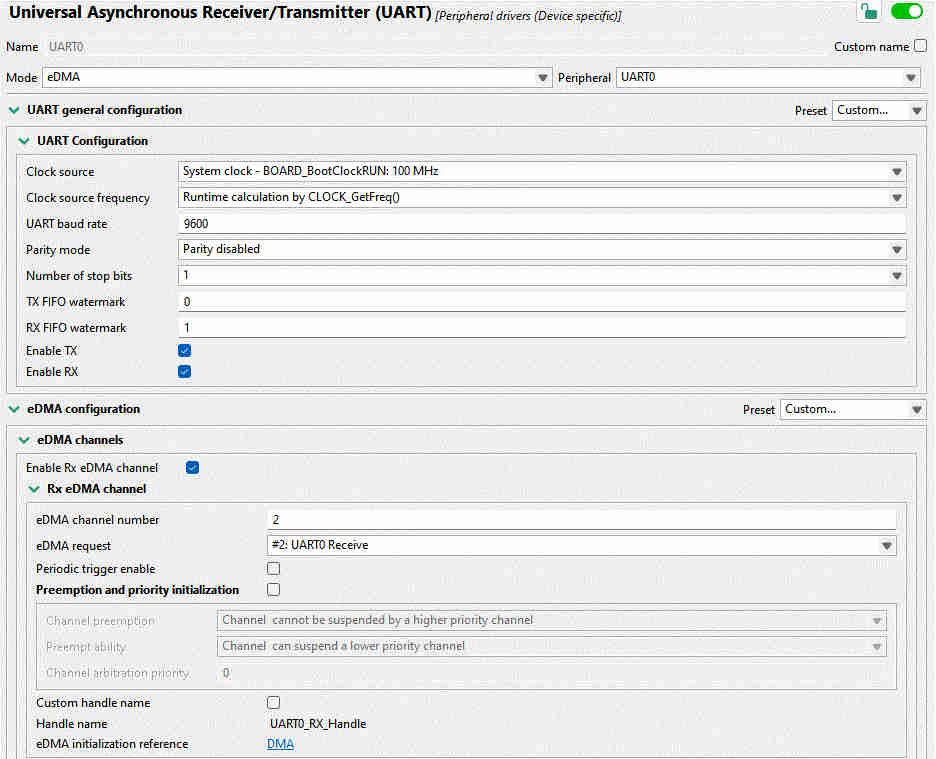936x759 pixels.
Task: Open the Clock source frequency dropdown
Action: tap(542, 197)
